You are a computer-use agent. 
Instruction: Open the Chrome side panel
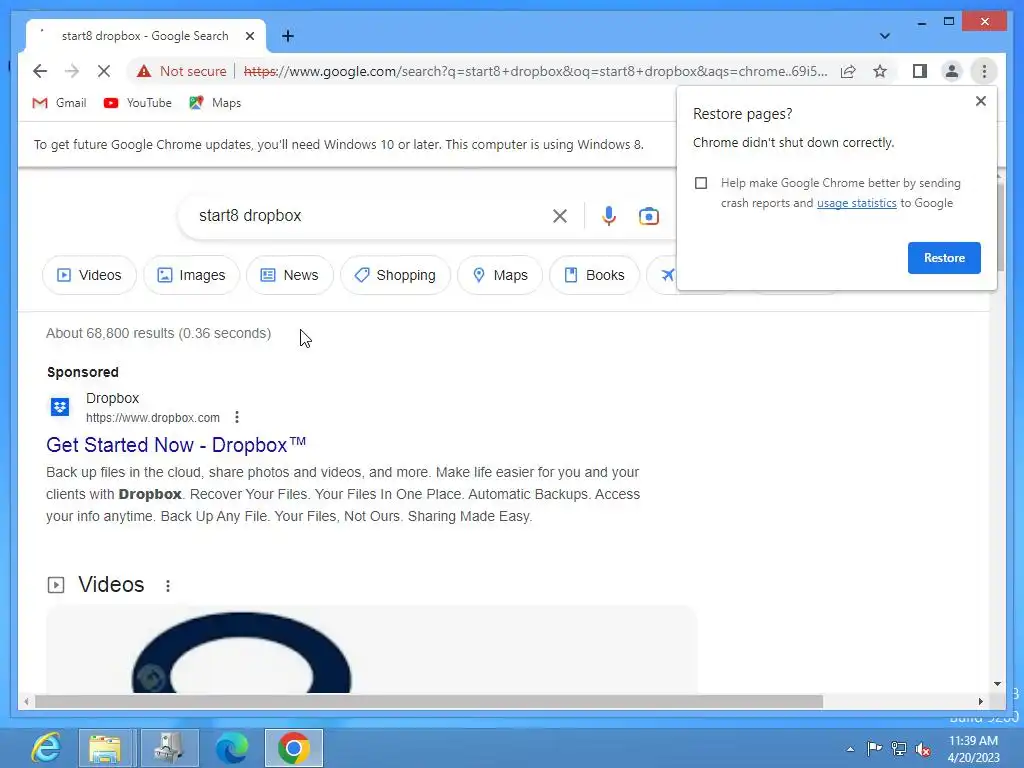pos(920,71)
